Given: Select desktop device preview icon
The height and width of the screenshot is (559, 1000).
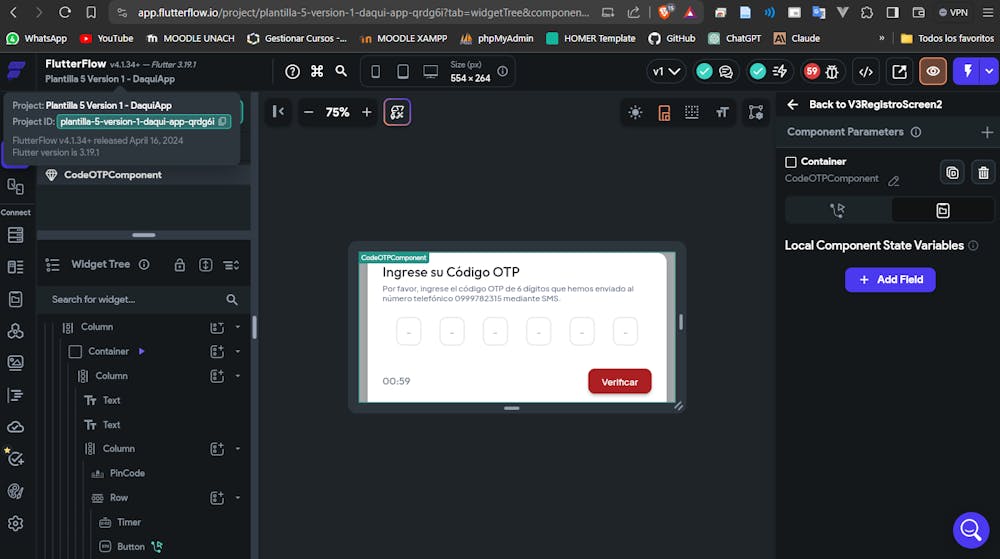Looking at the screenshot, I should [x=430, y=71].
